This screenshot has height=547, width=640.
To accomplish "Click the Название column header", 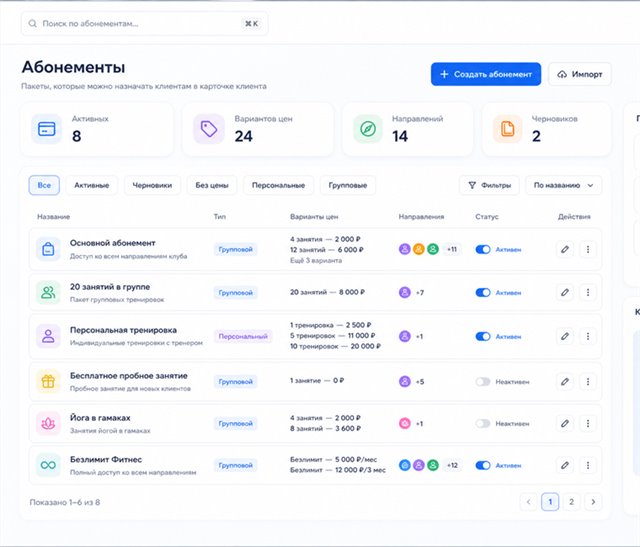I will 53,217.
